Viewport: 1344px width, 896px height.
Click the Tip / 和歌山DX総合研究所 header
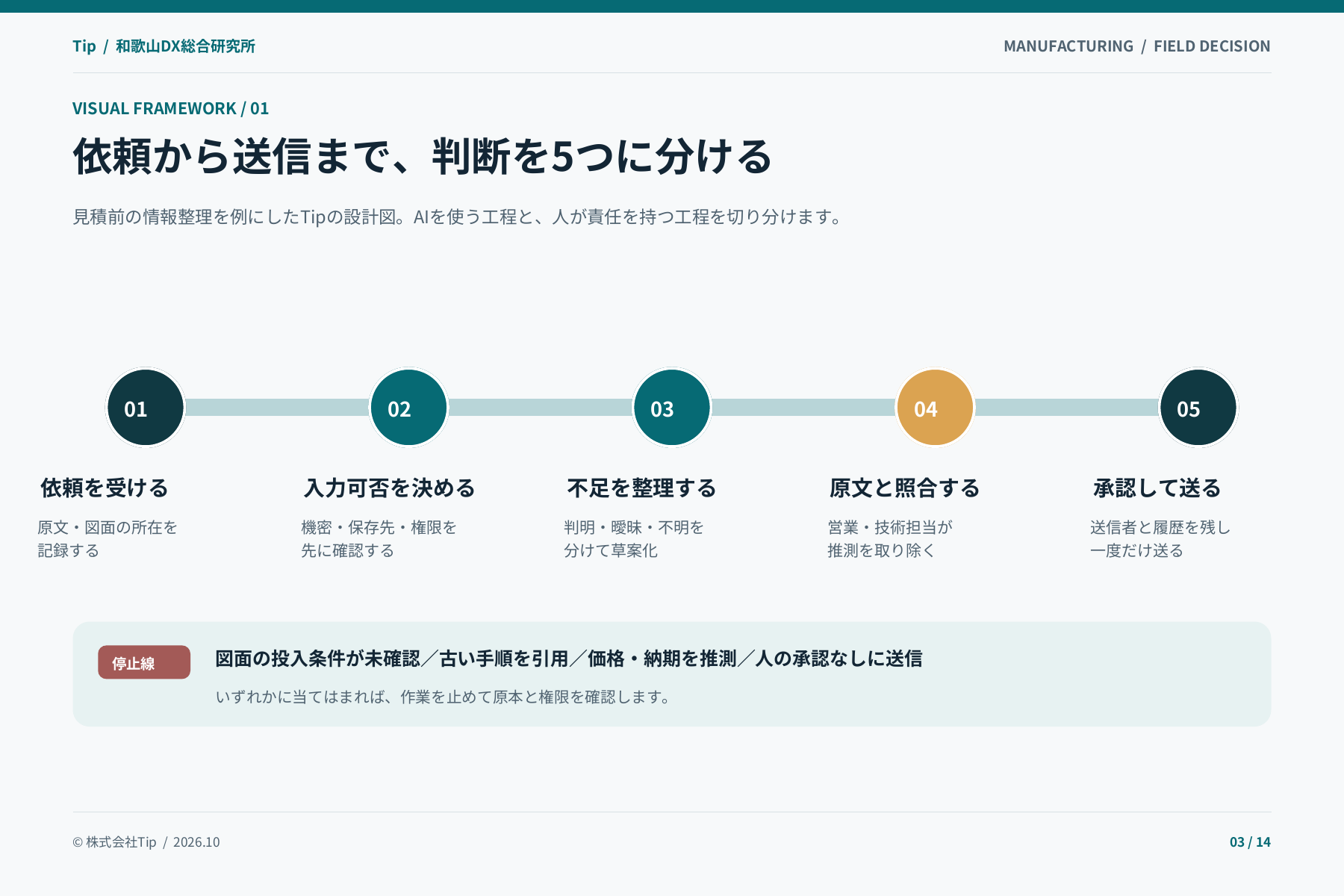tap(164, 46)
